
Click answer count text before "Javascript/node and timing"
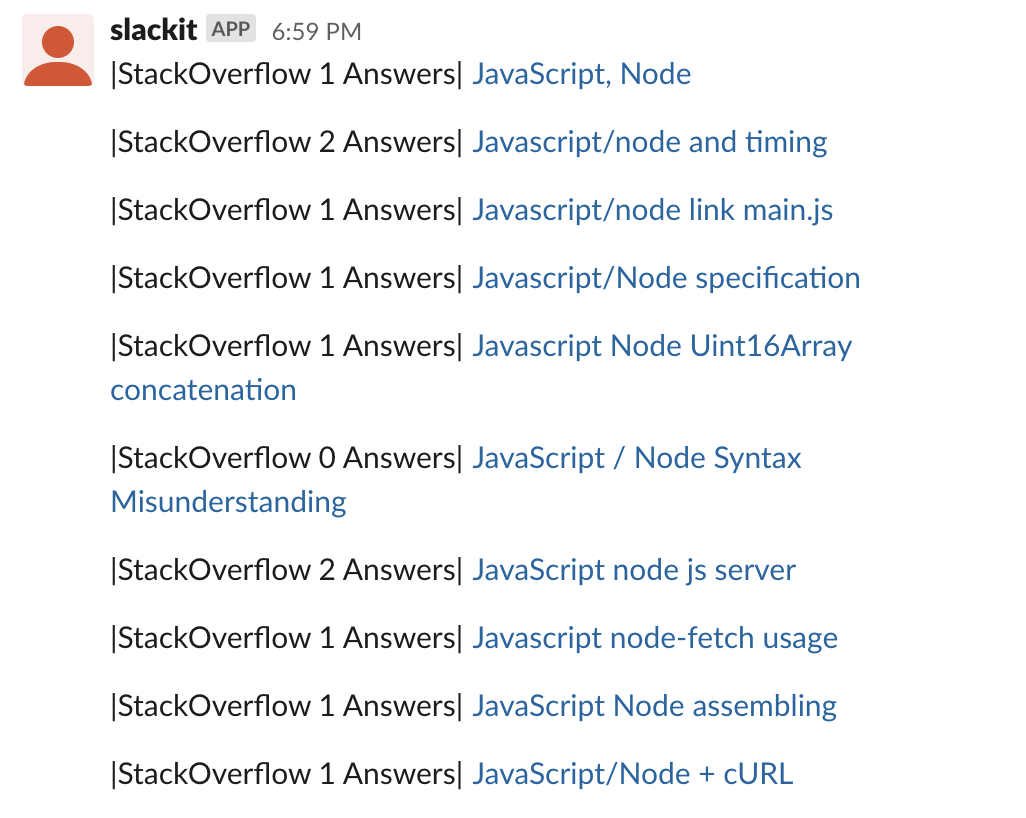pyautogui.click(x=286, y=142)
